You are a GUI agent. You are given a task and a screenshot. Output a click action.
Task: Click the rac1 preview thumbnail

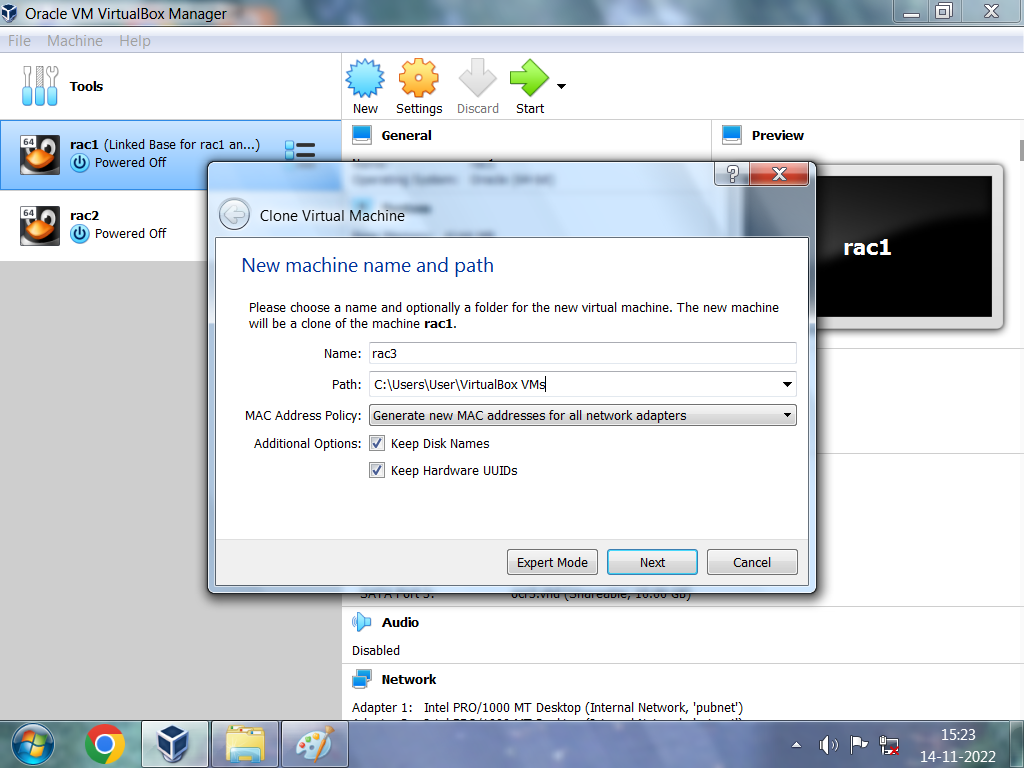click(x=904, y=247)
